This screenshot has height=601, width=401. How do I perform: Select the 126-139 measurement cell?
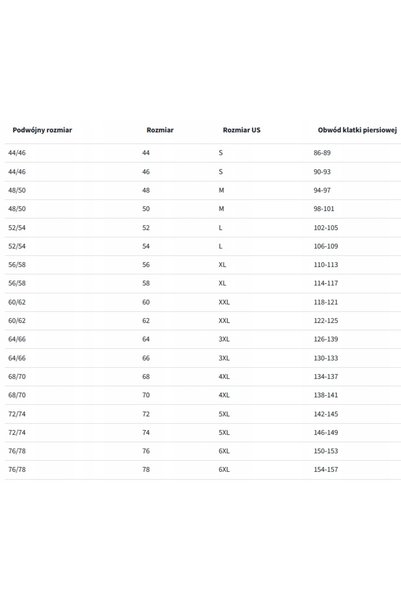pyautogui.click(x=326, y=339)
